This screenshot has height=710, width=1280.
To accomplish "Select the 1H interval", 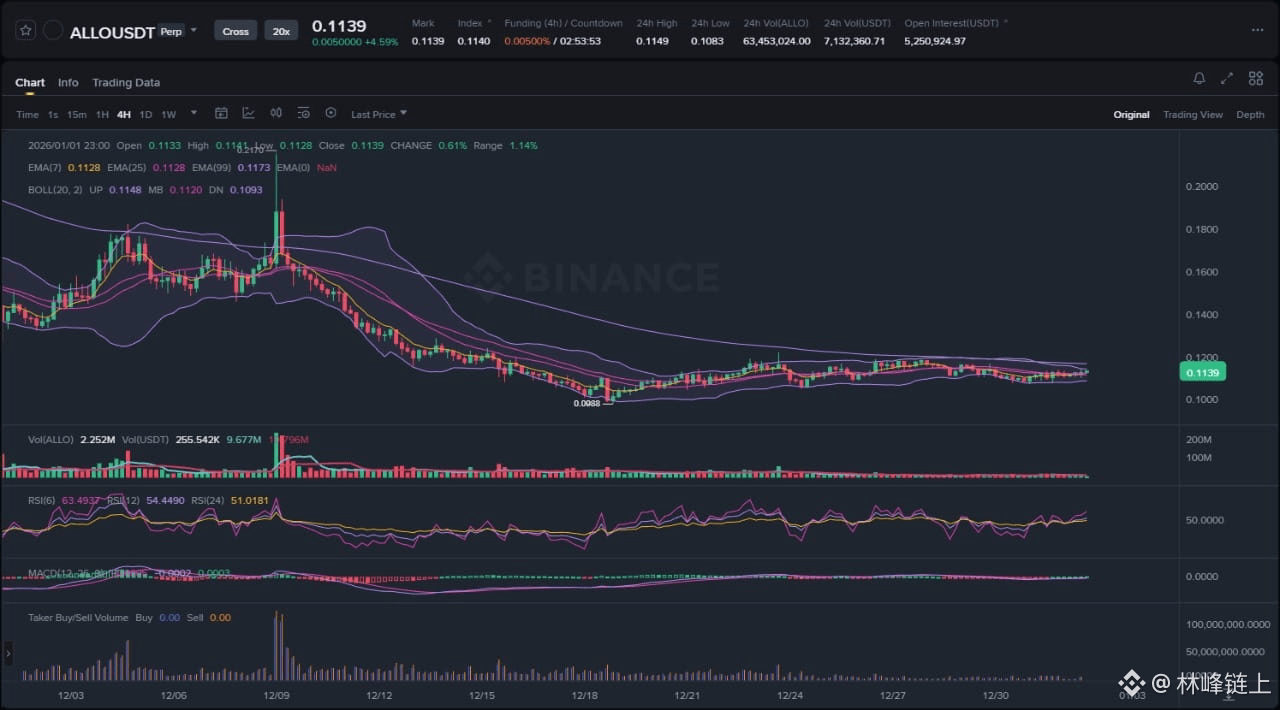I will pos(102,115).
